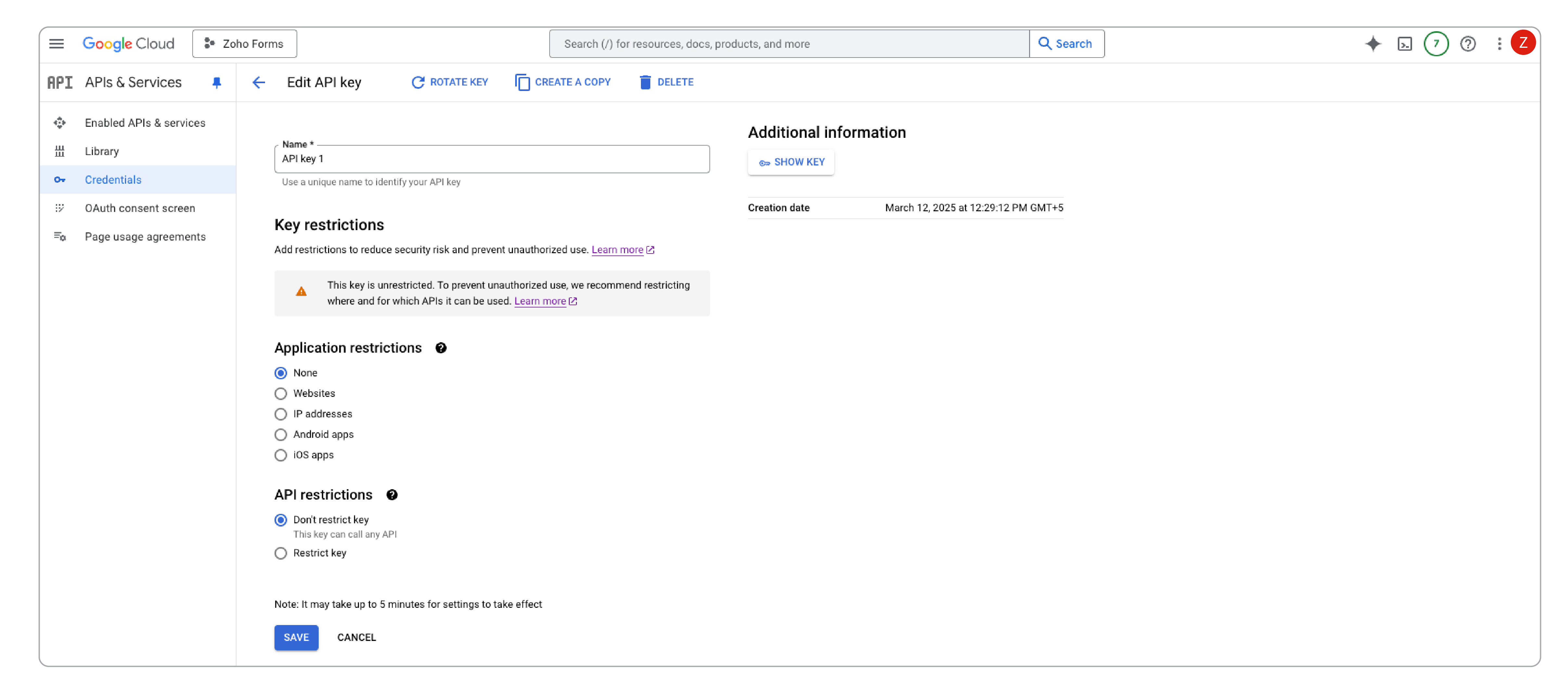Click into the API key Name field

pyautogui.click(x=491, y=159)
